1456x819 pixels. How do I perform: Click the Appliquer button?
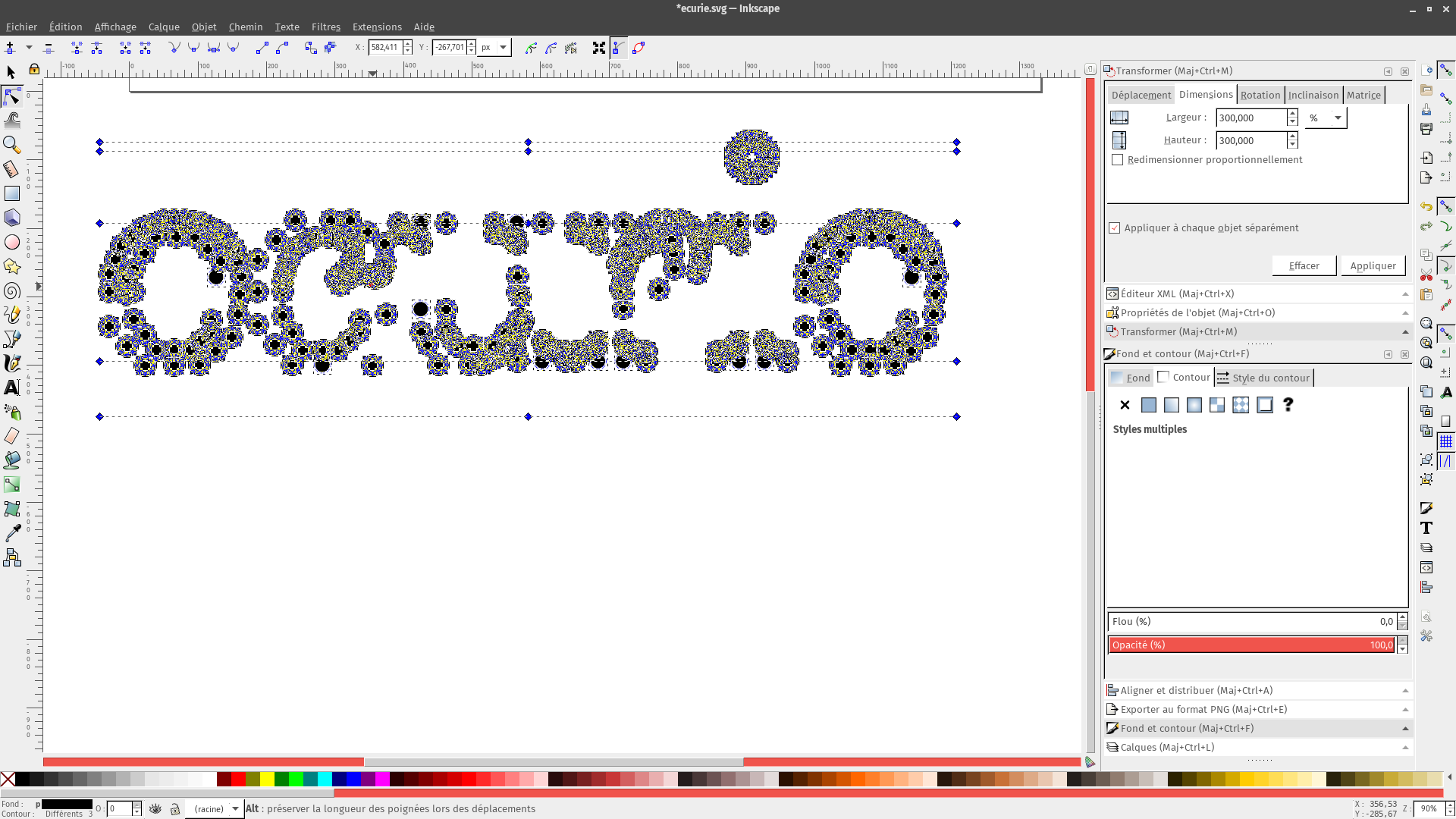(1373, 265)
